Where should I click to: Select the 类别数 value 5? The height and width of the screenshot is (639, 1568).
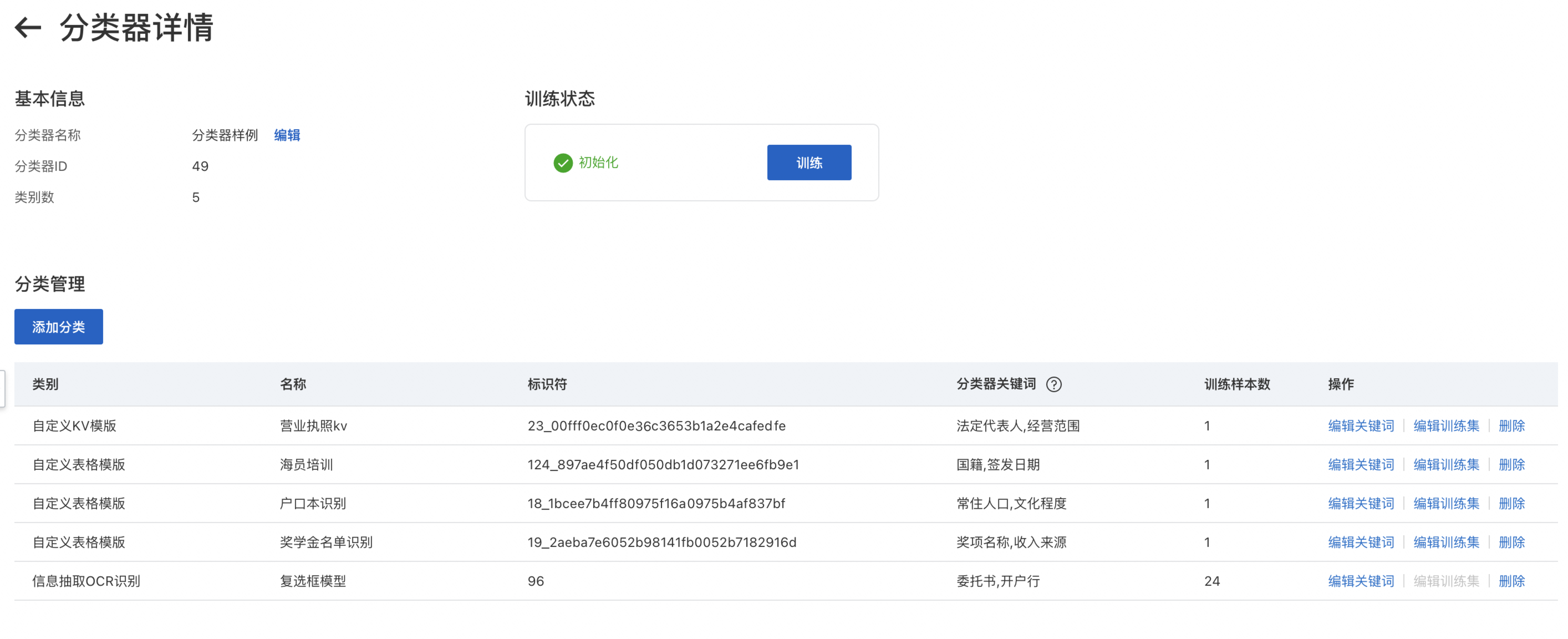pyautogui.click(x=196, y=197)
